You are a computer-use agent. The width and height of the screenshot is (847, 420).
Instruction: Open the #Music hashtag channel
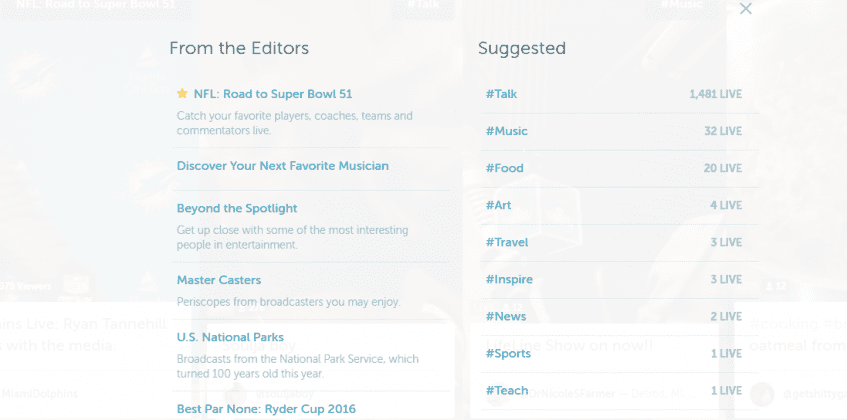tap(507, 131)
